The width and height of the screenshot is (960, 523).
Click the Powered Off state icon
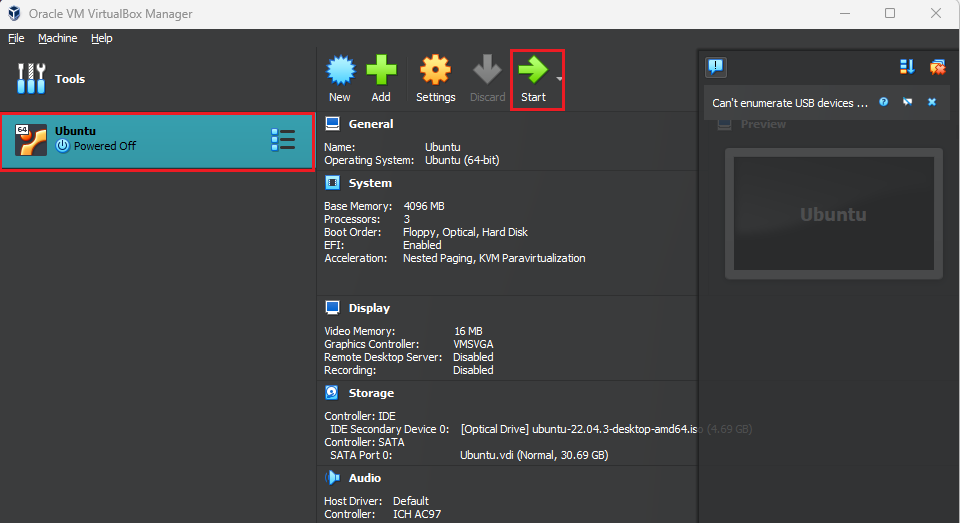62,146
